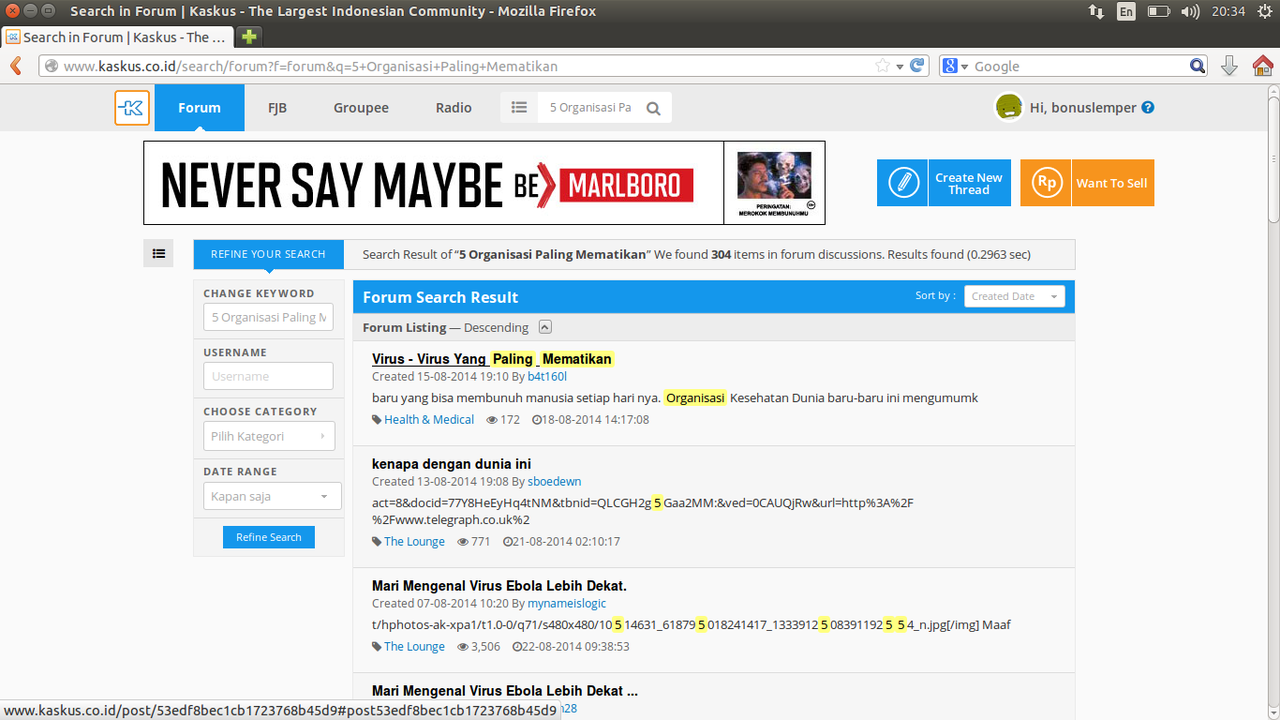Click the tag icon beside Health & Medical
Image resolution: width=1280 pixels, height=720 pixels.
point(377,420)
